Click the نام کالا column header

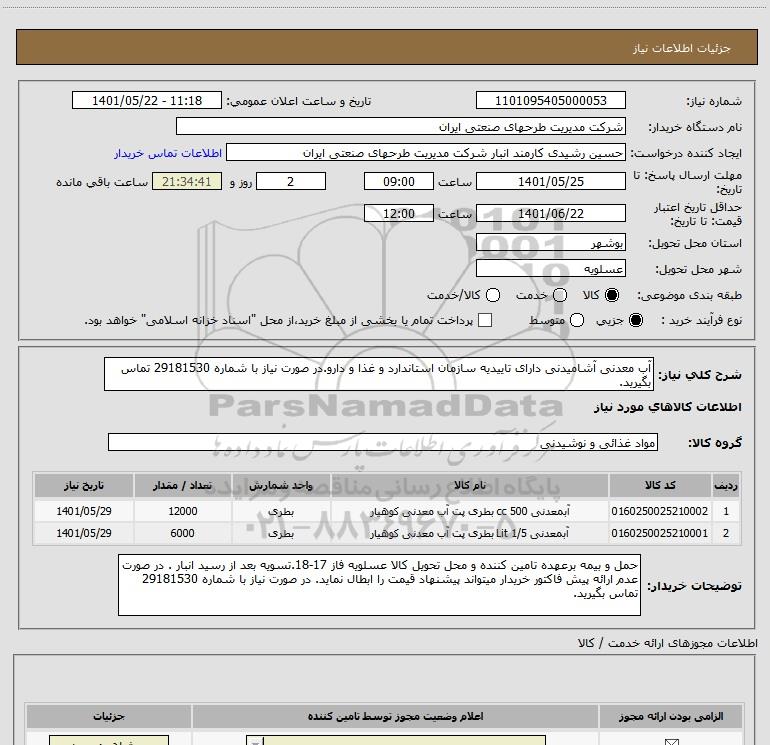click(470, 485)
